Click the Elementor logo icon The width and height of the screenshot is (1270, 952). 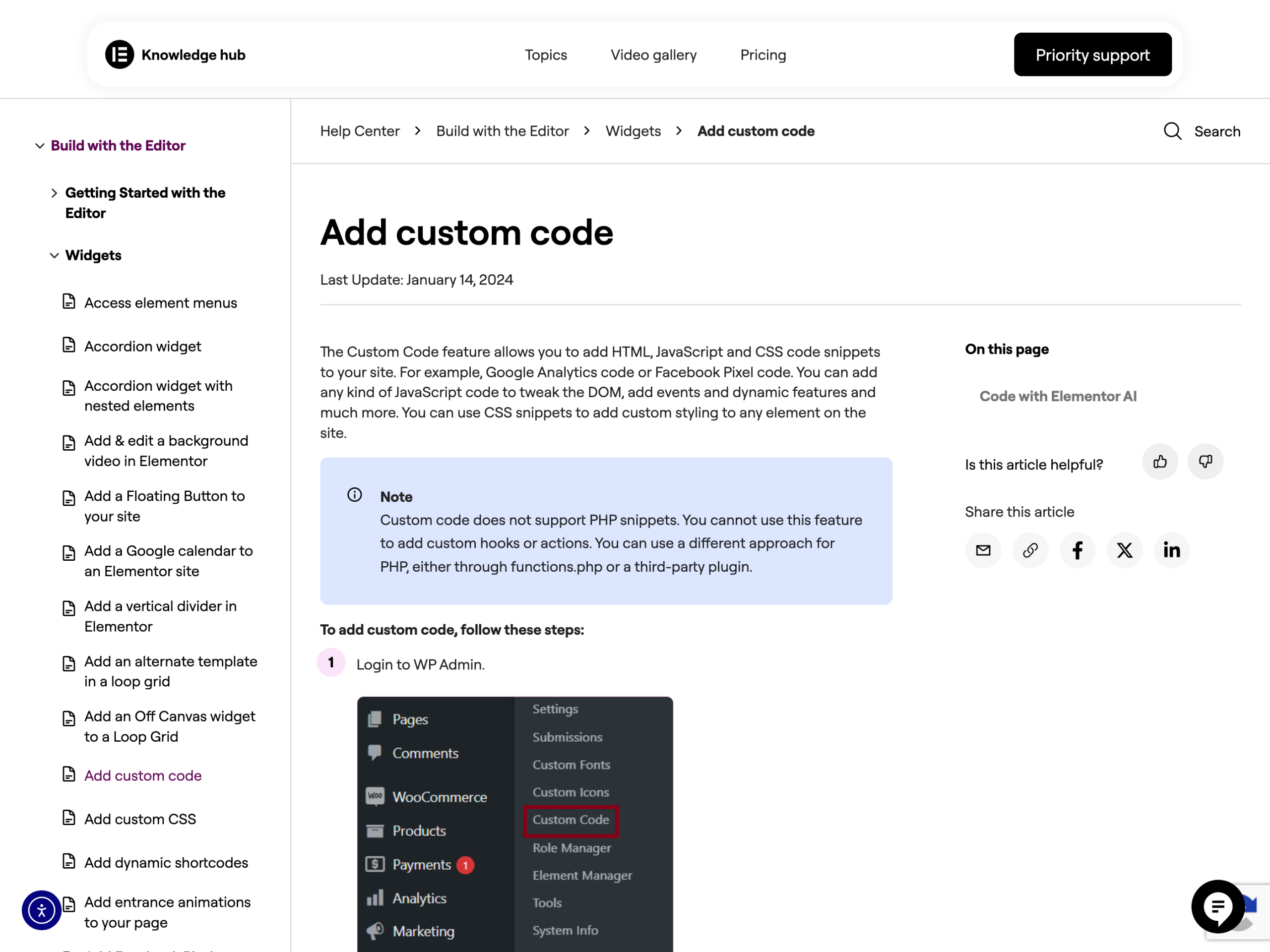(x=120, y=55)
